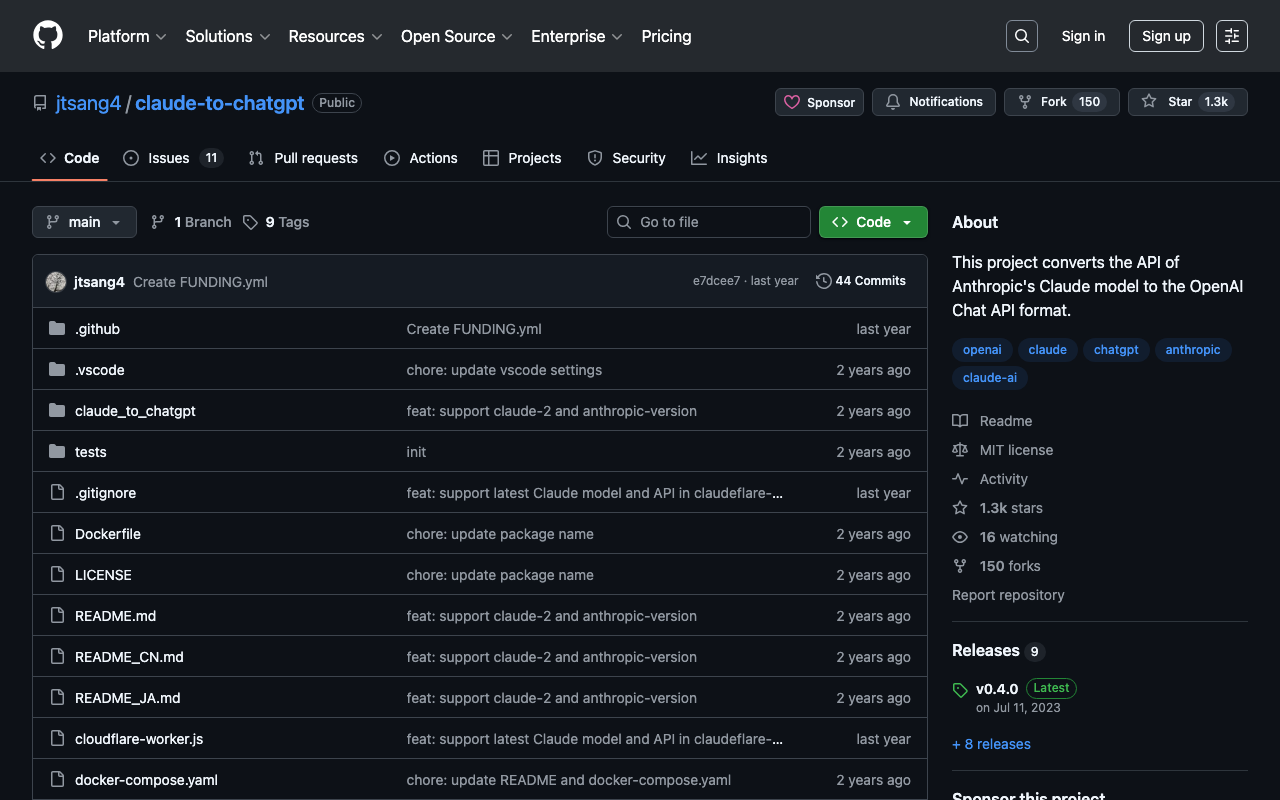Click the Activity pulse icon
Viewport: 1280px width, 800px height.
(x=960, y=479)
